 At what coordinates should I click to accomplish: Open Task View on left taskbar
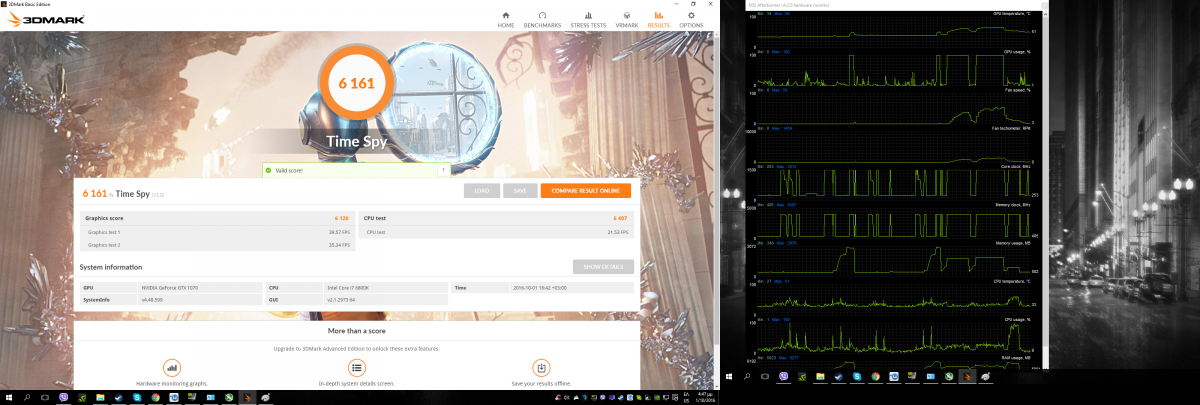click(x=45, y=398)
